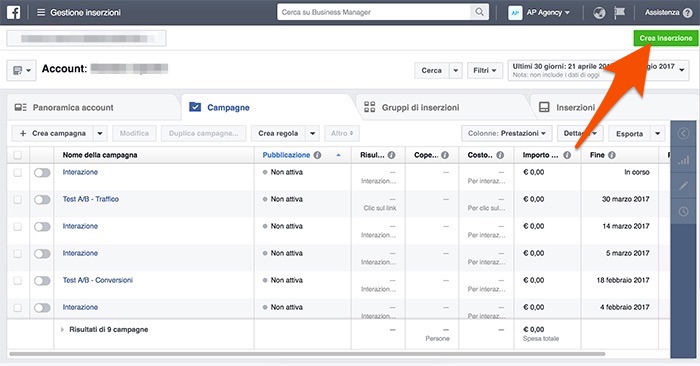
Task: Click info icon next to Pubblicazione
Action: pyautogui.click(x=317, y=155)
